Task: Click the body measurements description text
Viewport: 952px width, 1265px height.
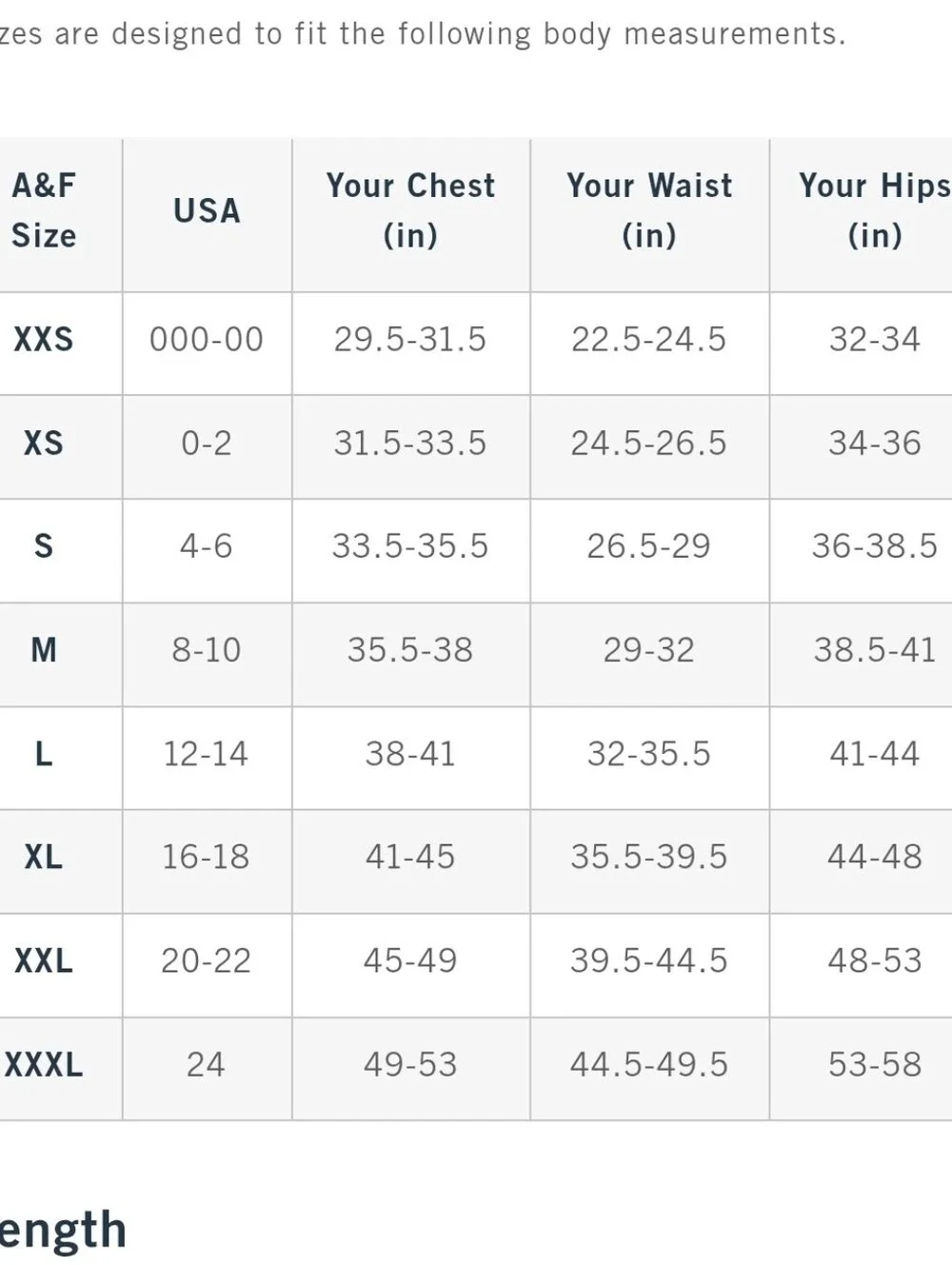Action: point(423,34)
